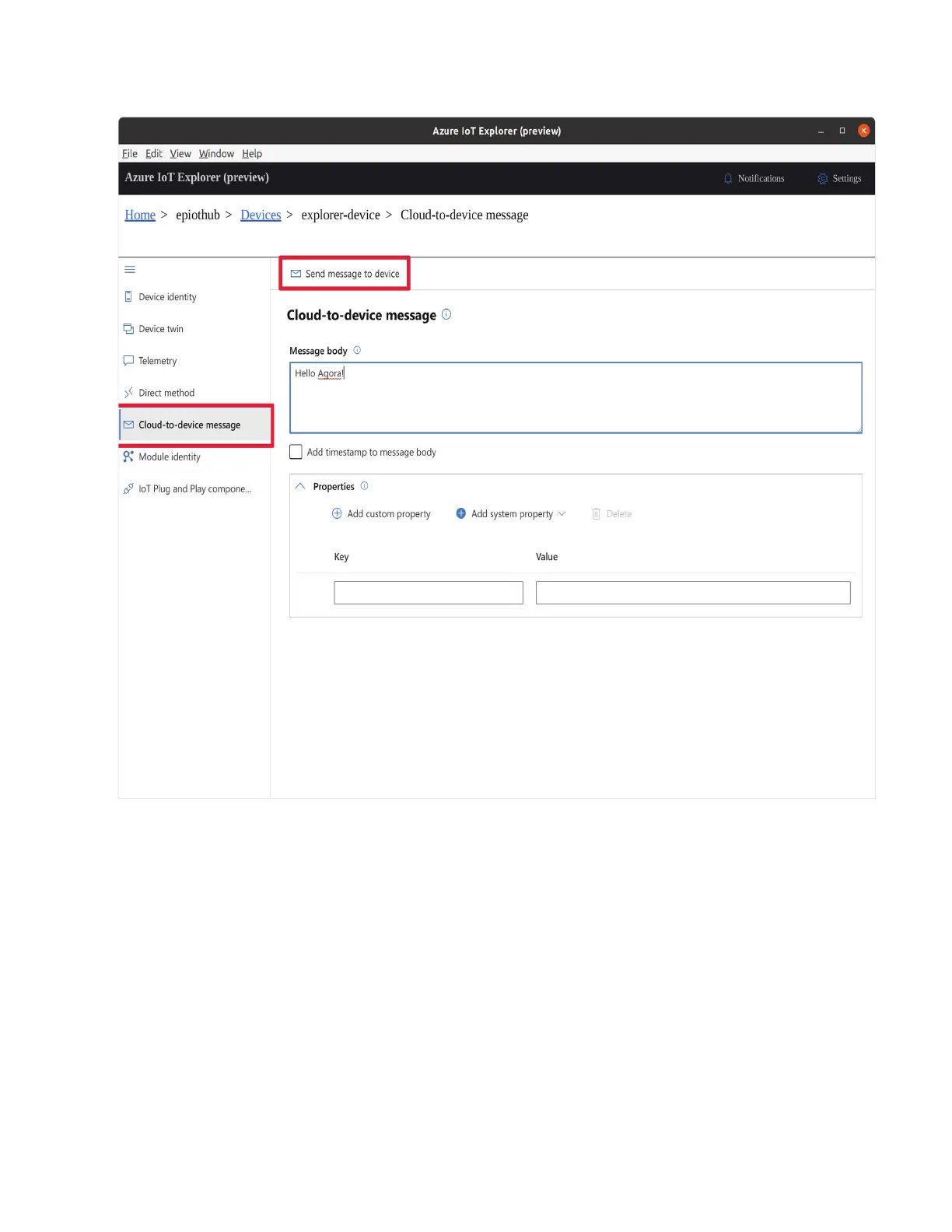Click Add custom property button text
The image size is (952, 1232).
point(389,513)
